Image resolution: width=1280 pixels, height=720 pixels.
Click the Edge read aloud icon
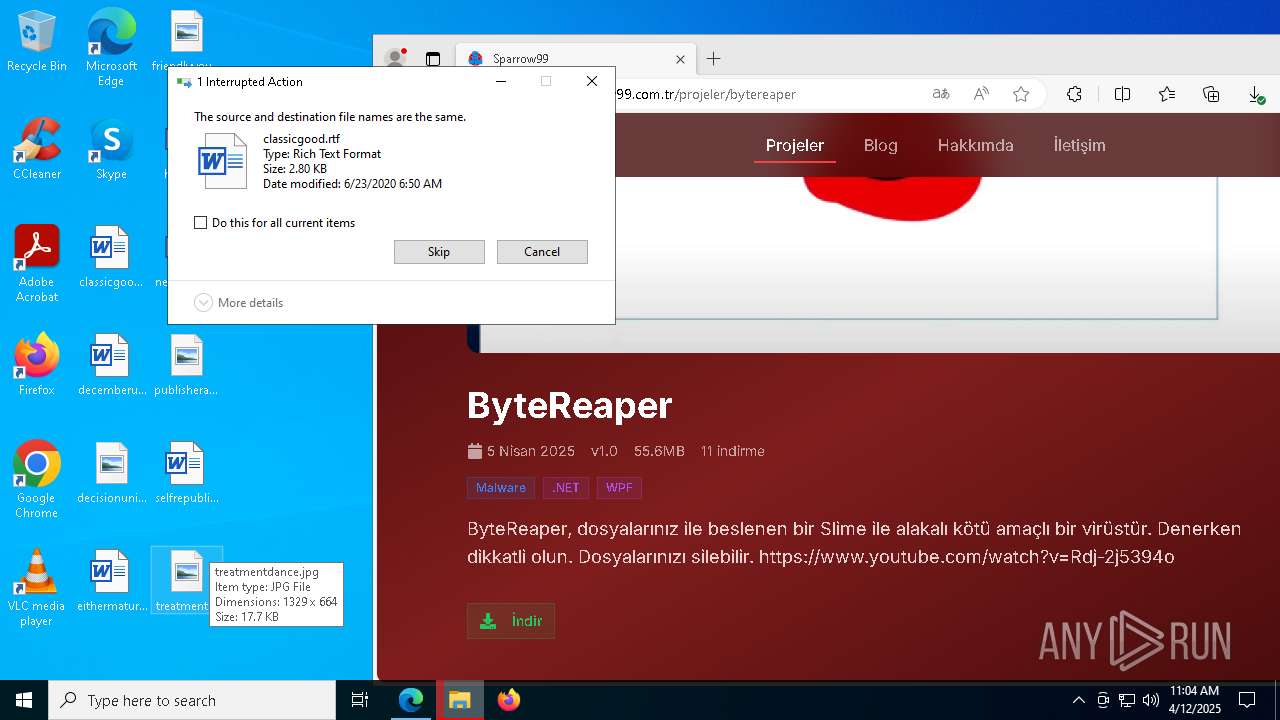981,94
